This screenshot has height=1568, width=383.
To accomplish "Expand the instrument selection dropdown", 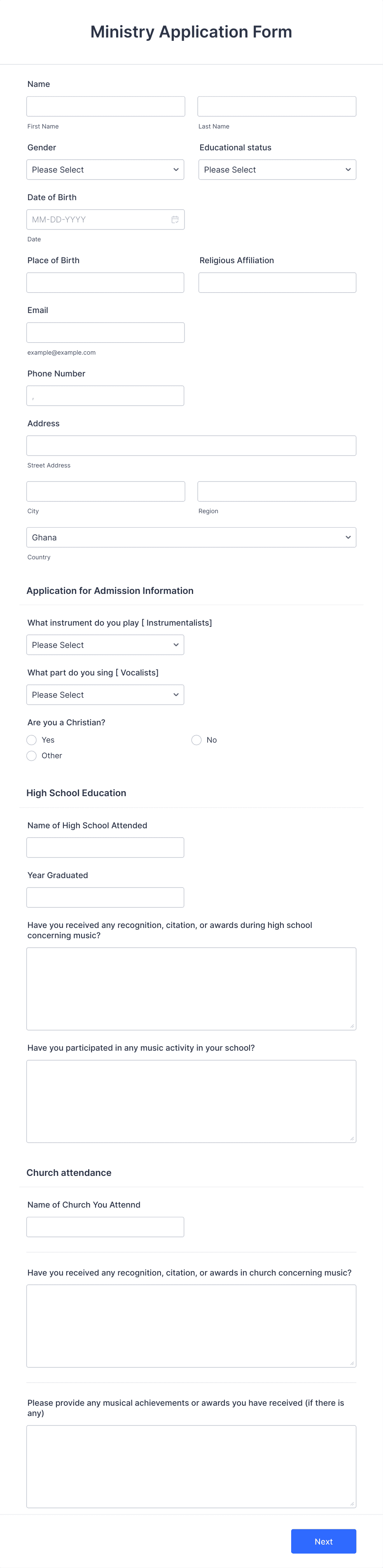I will point(105,645).
